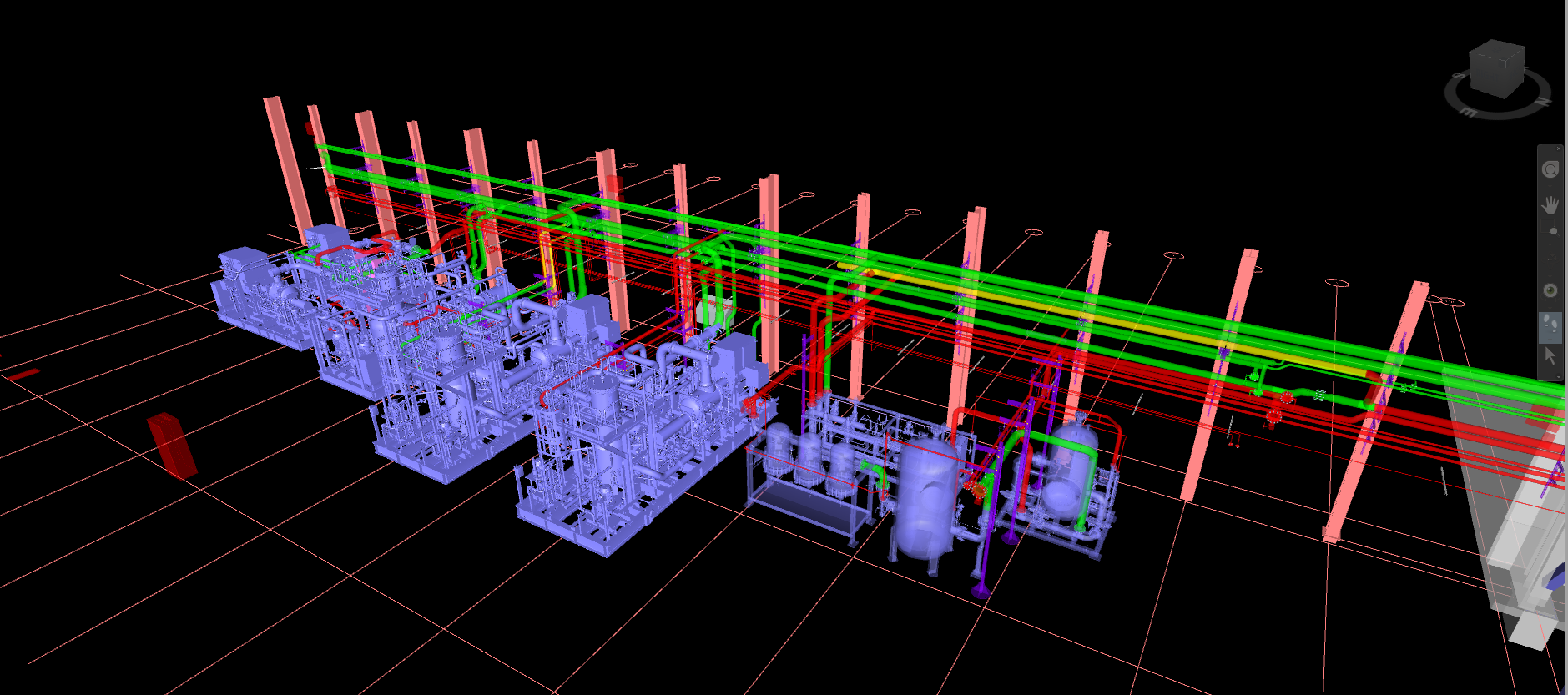Viewport: 1568px width, 695px height.
Task: Click the N compass label on ViewCube
Action: point(1543,102)
